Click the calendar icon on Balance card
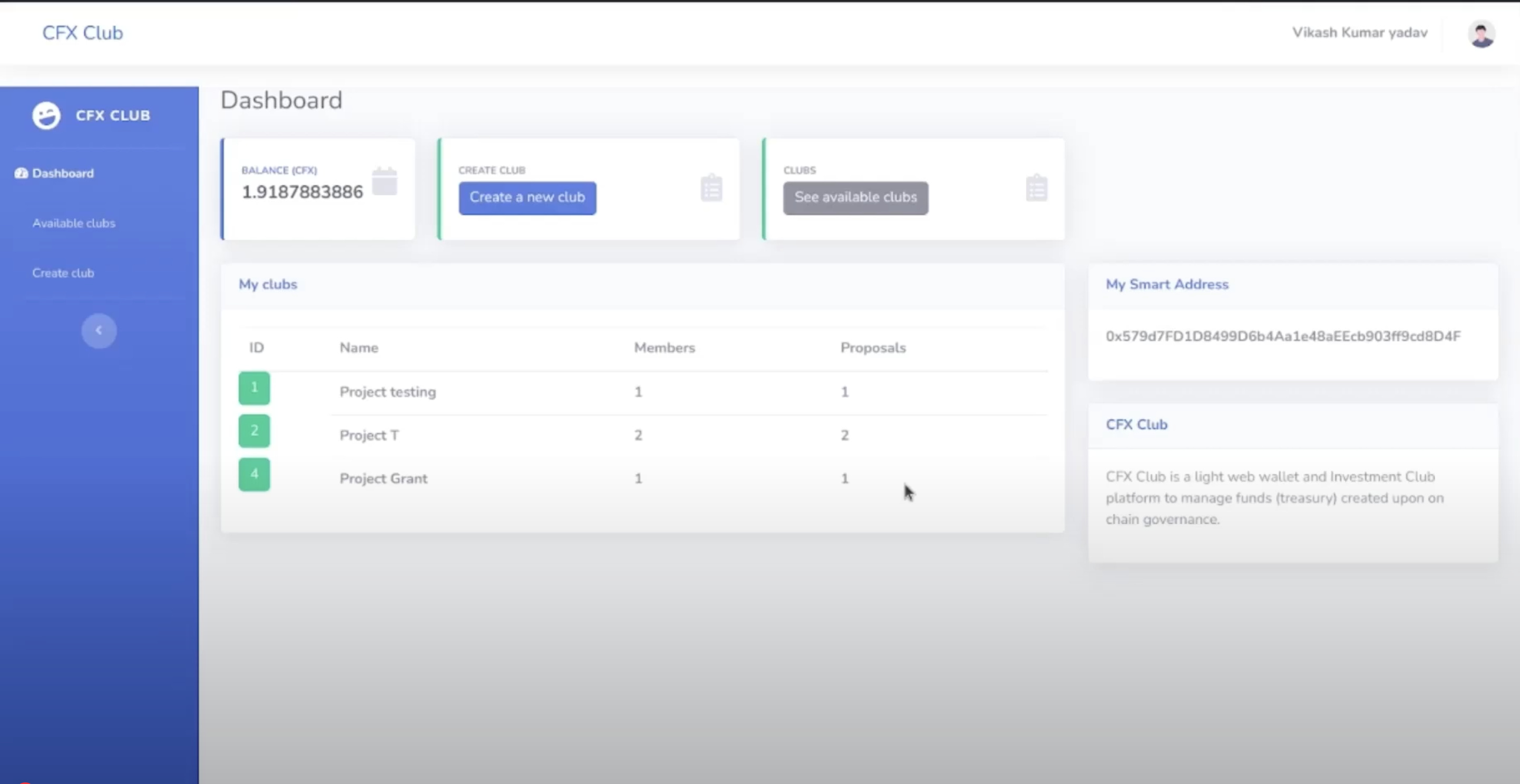 tap(385, 181)
